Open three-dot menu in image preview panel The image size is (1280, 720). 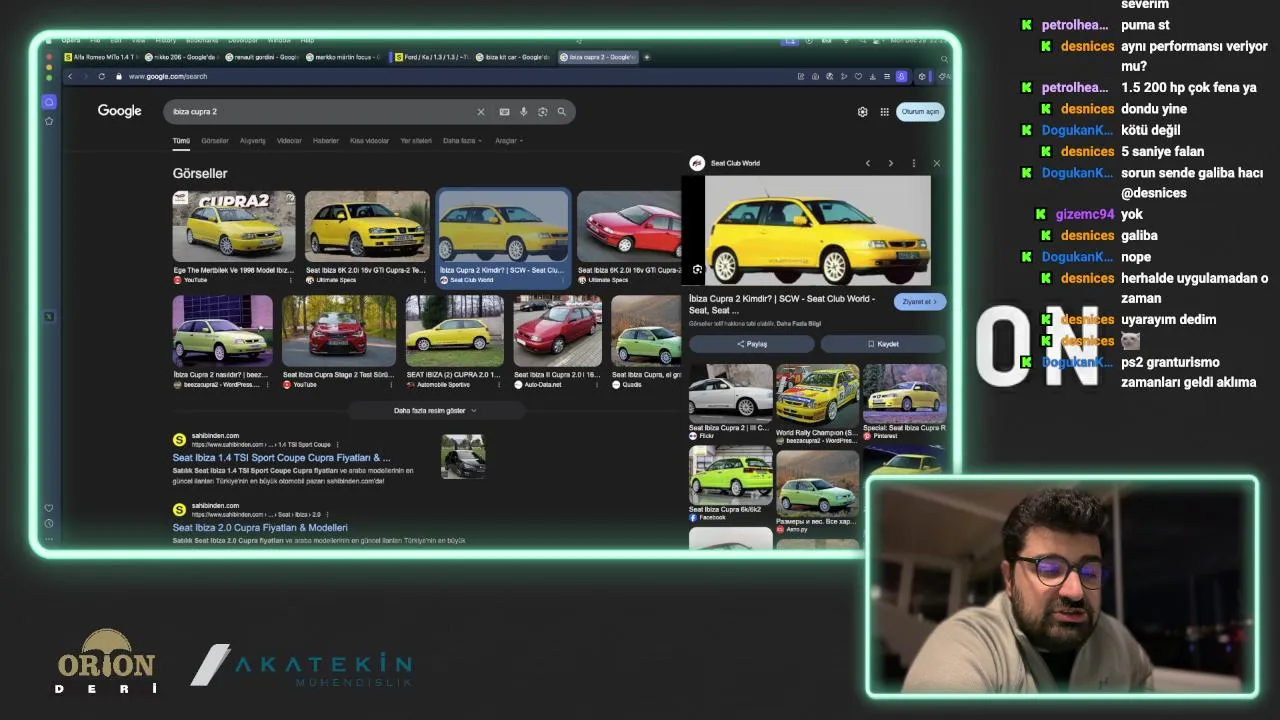pyautogui.click(x=913, y=163)
